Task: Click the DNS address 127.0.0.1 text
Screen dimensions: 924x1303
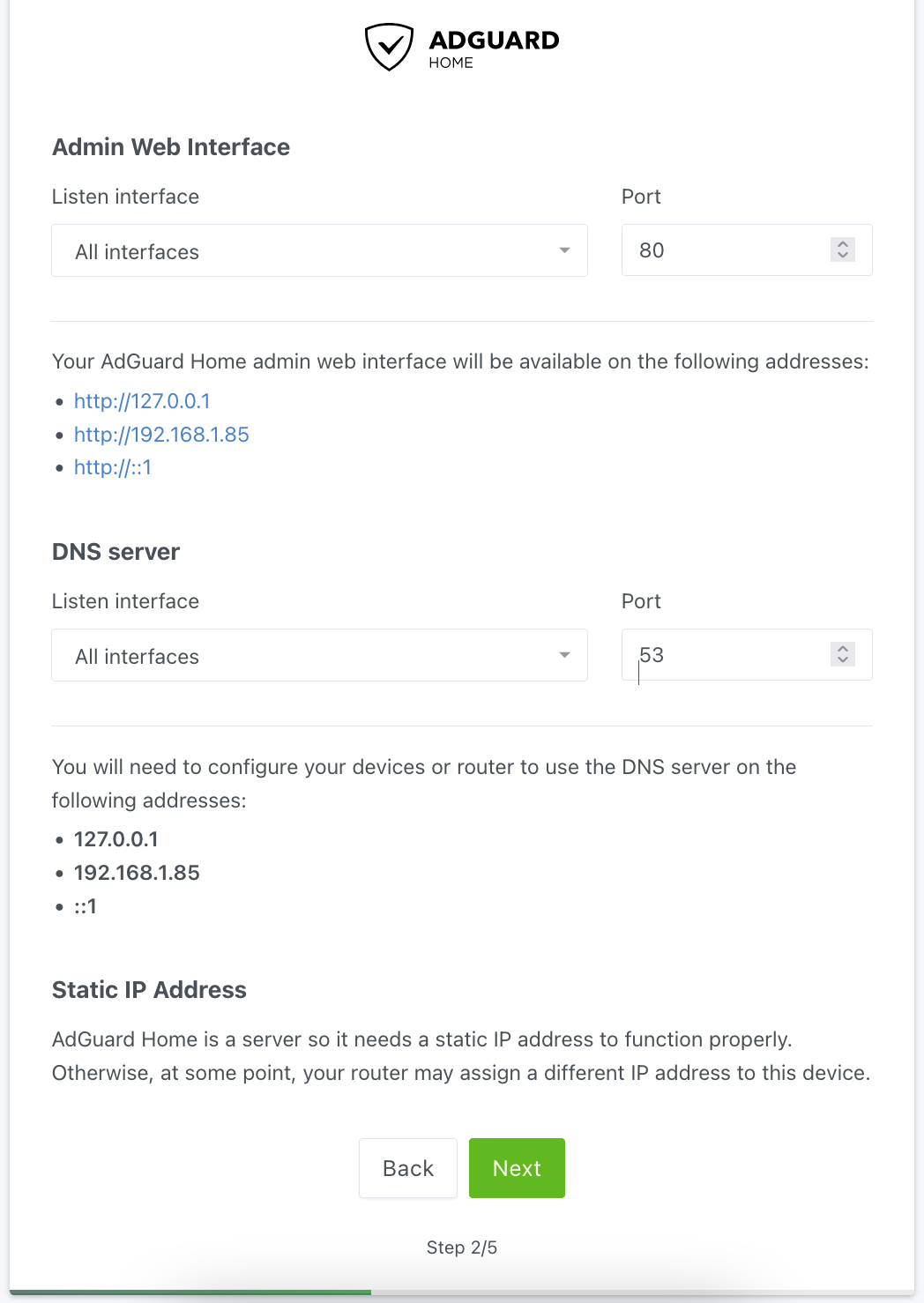Action: 116,839
